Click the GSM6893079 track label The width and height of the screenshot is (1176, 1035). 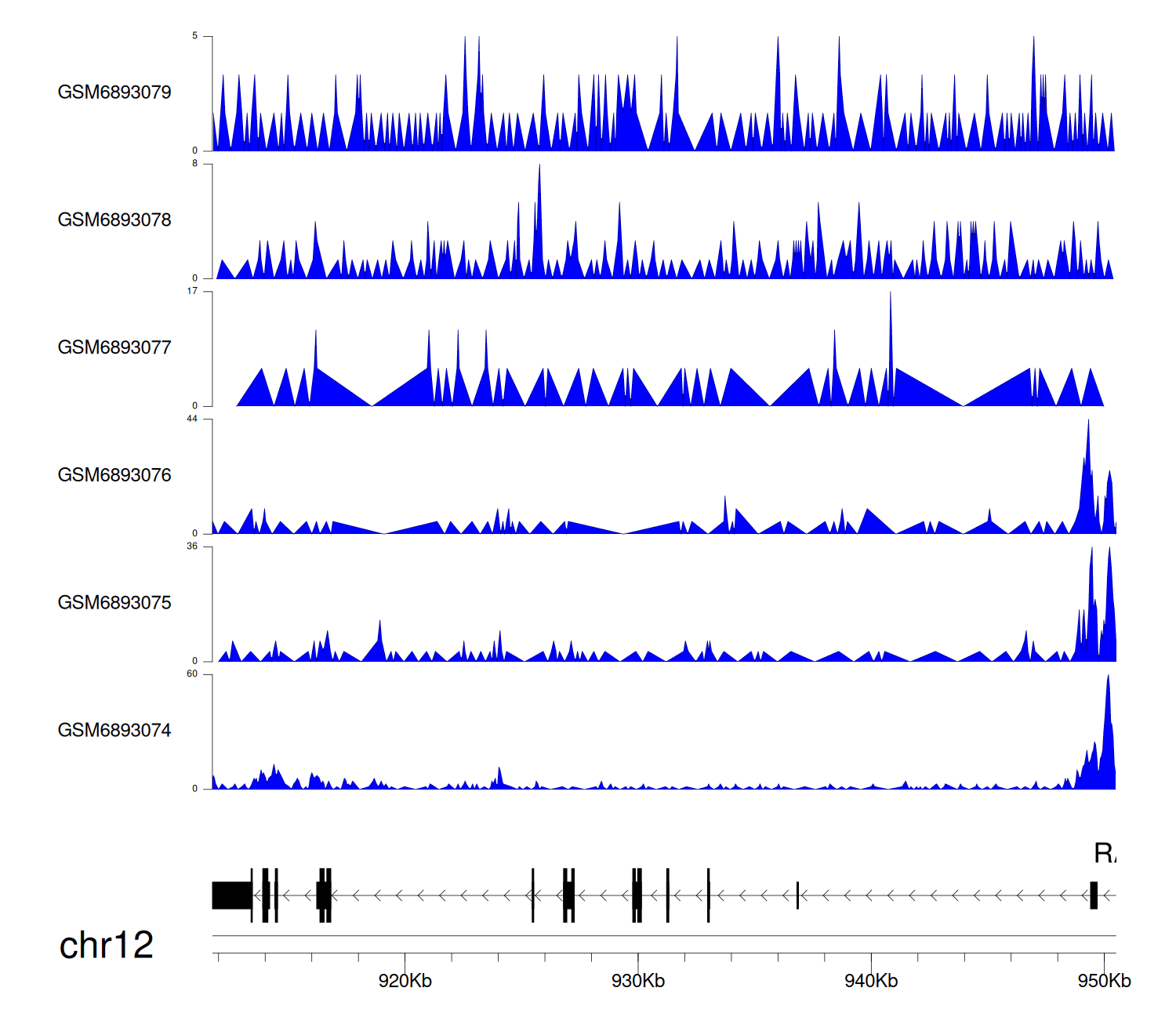114,93
